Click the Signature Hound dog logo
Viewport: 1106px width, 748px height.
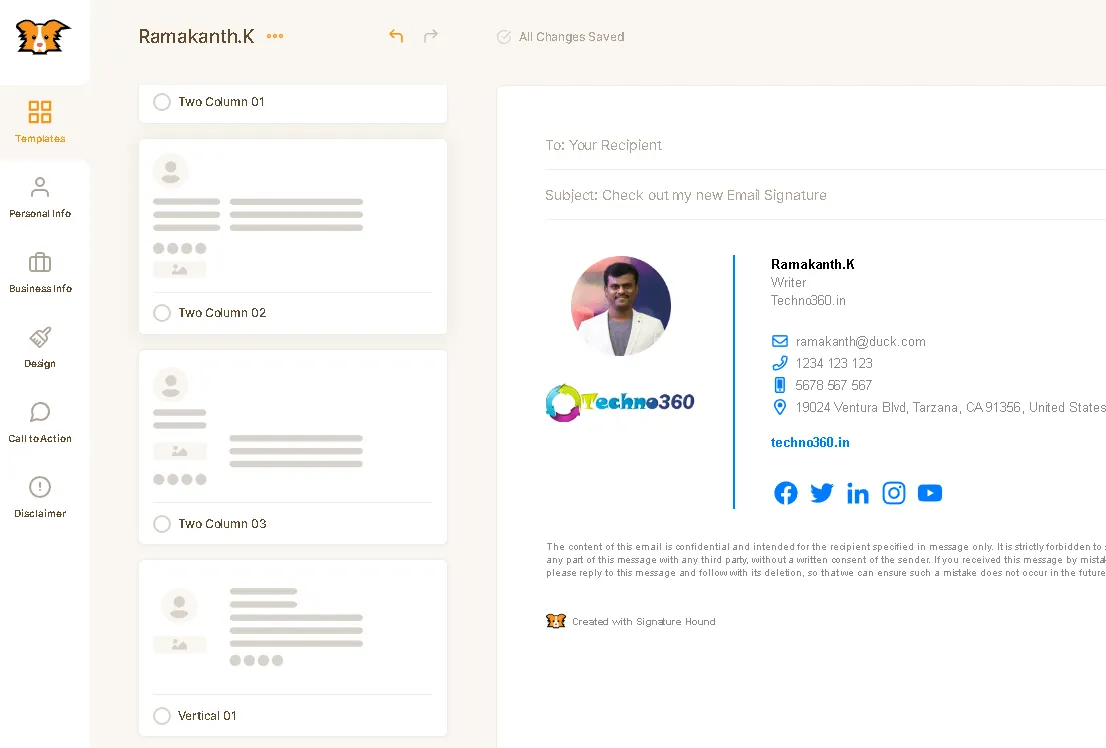(x=43, y=37)
